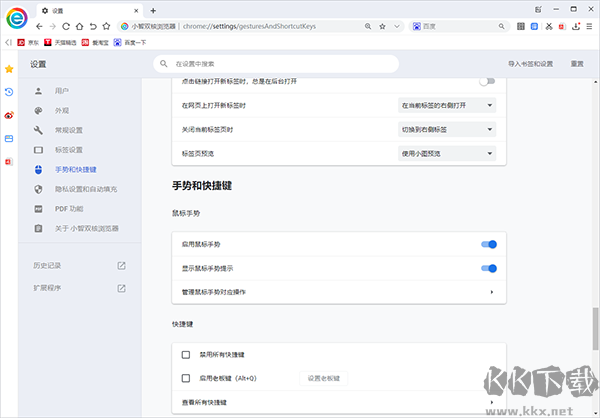Click the 百度 search engine box
Image resolution: width=600 pixels, height=418 pixels.
pyautogui.click(x=459, y=26)
